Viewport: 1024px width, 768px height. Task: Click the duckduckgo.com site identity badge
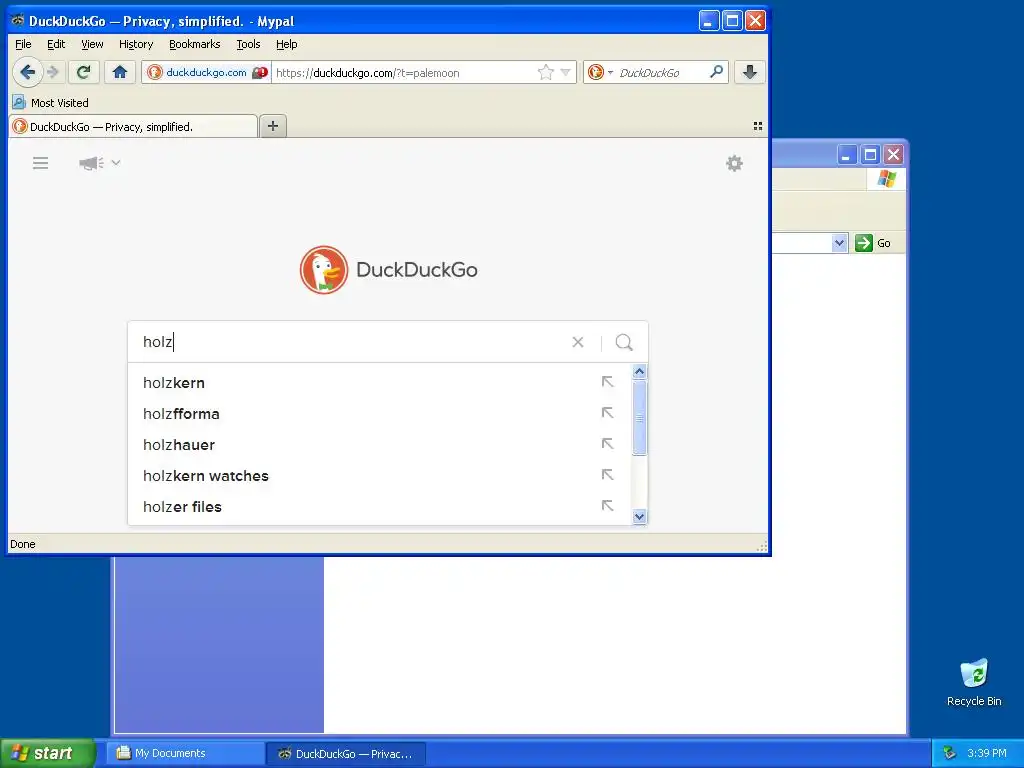coord(206,72)
